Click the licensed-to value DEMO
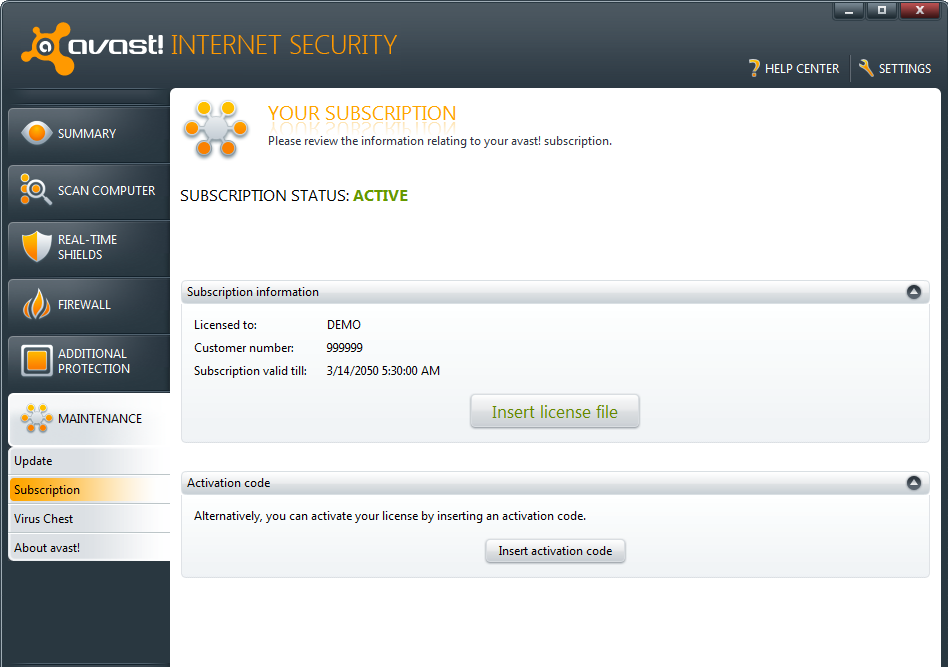948x667 pixels. pos(343,325)
